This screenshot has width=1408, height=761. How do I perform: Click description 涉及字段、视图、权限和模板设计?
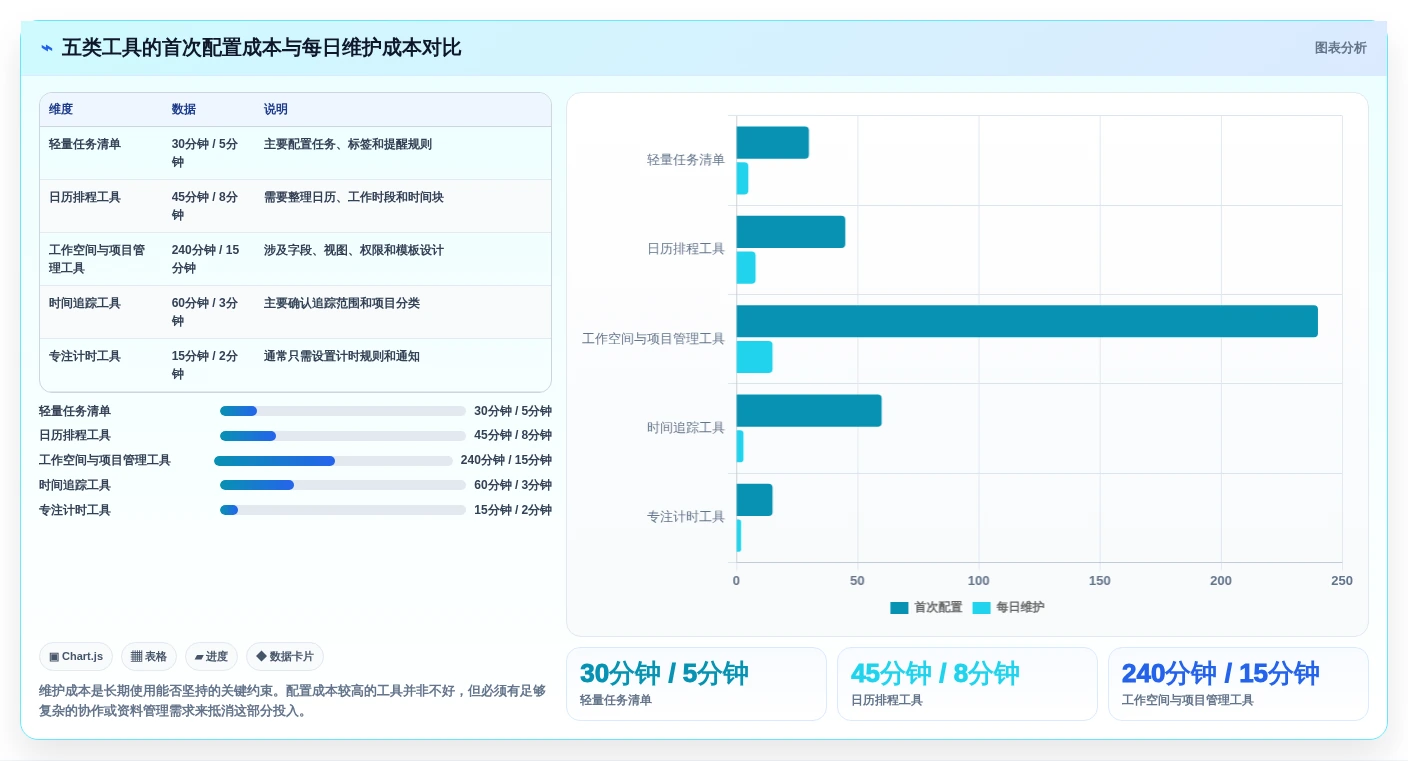(354, 250)
